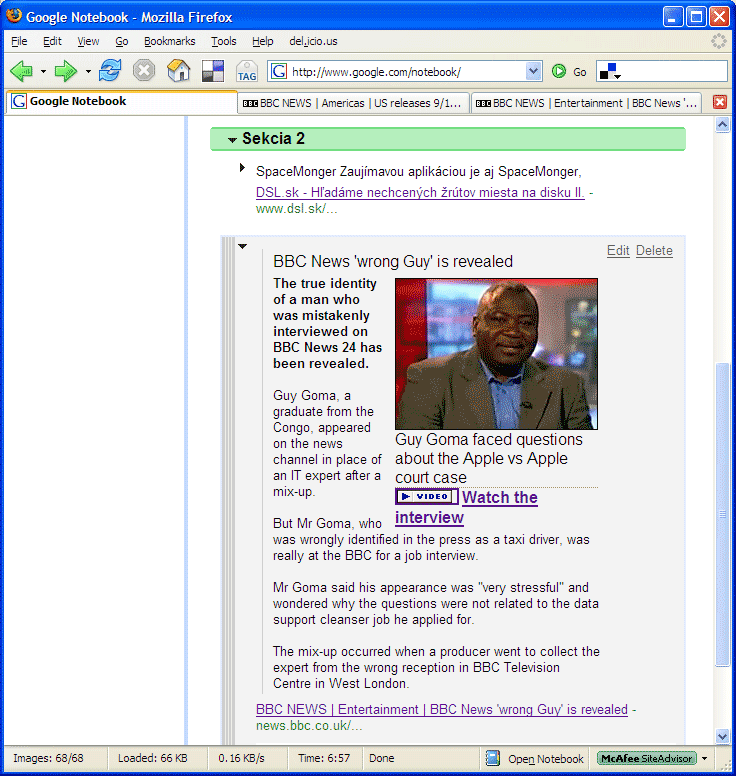736x776 pixels.
Task: Switch to the Google Notebook tab
Action: pos(121,101)
